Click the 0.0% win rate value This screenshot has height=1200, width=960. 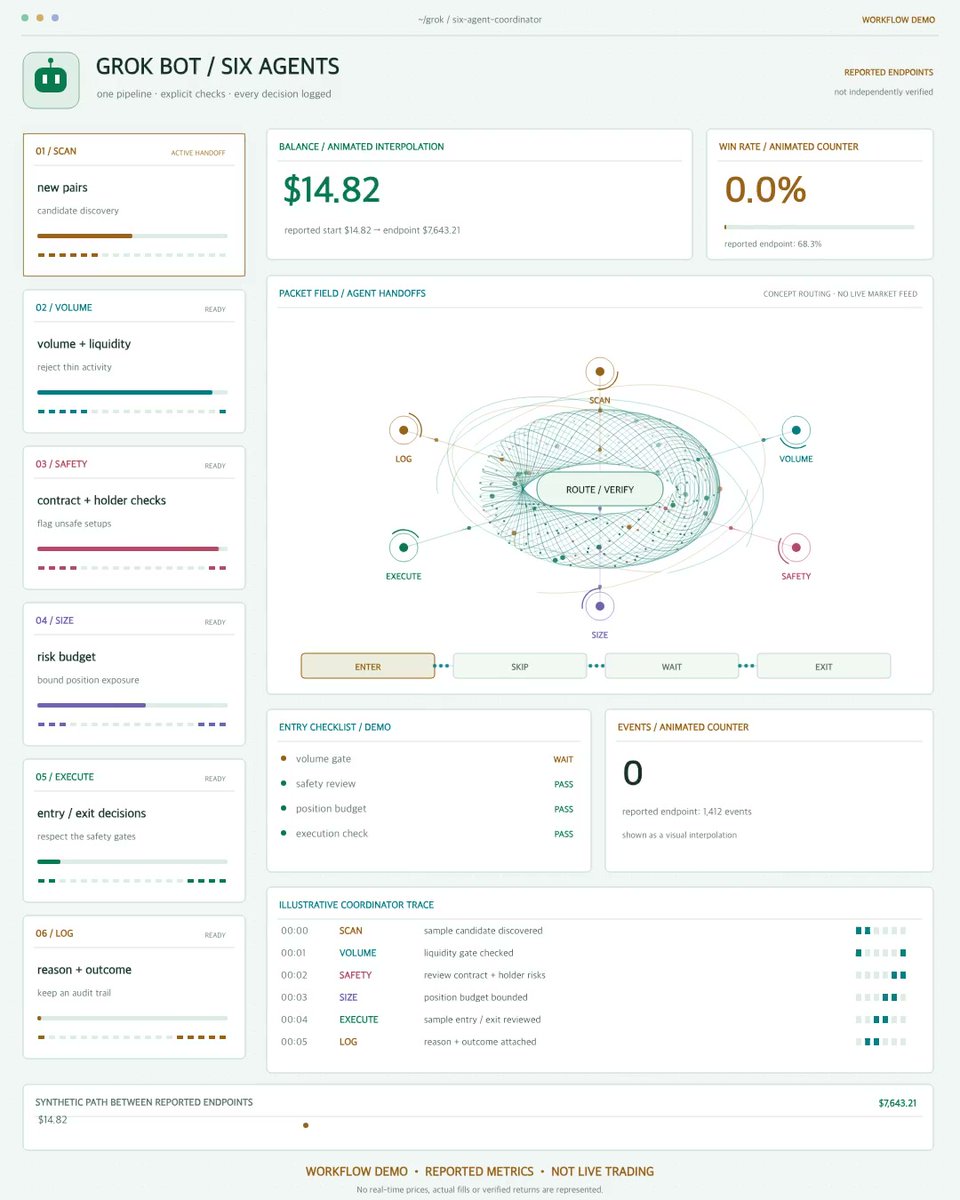pyautogui.click(x=765, y=190)
